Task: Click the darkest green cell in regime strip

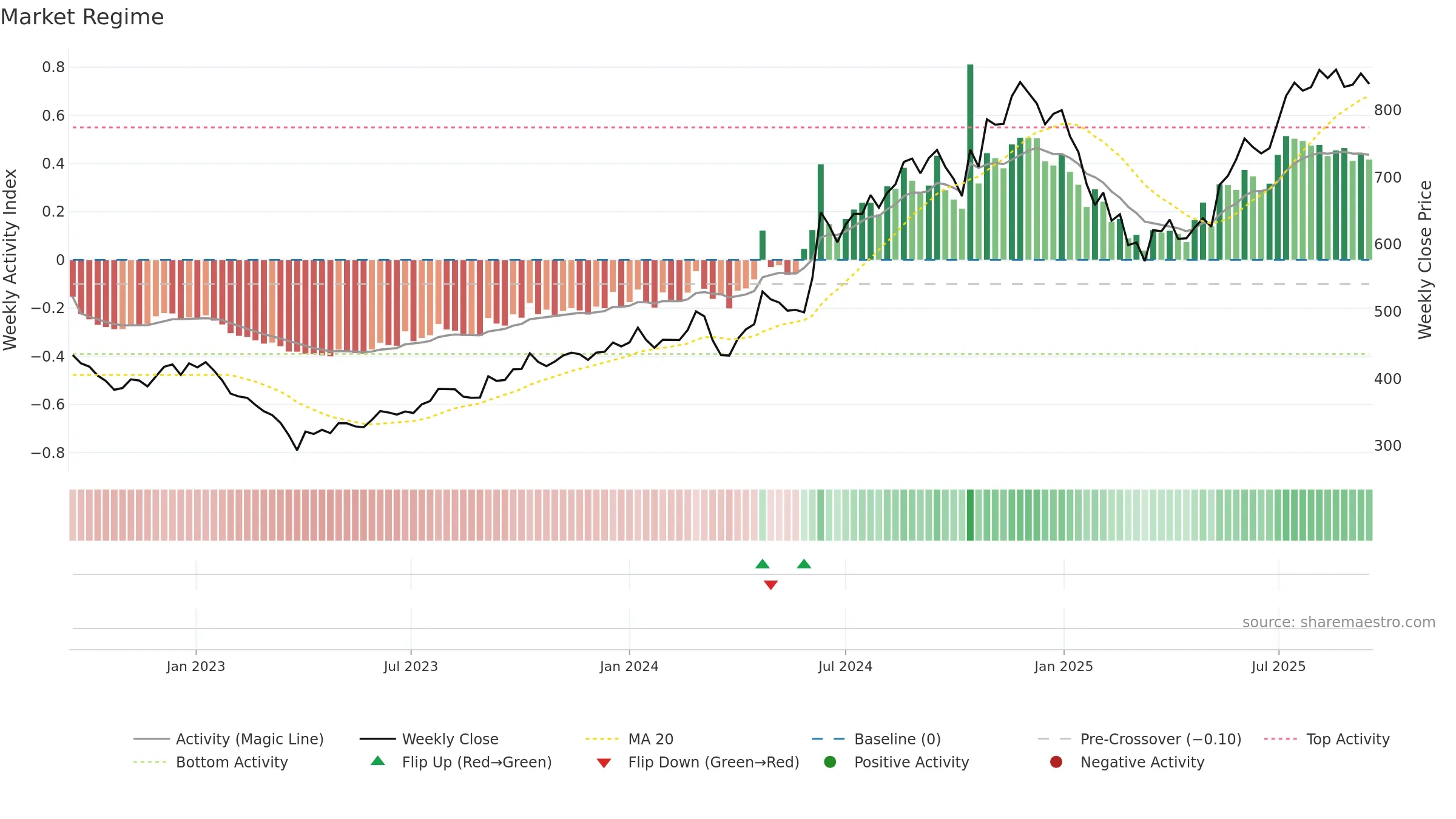Action: tap(970, 515)
